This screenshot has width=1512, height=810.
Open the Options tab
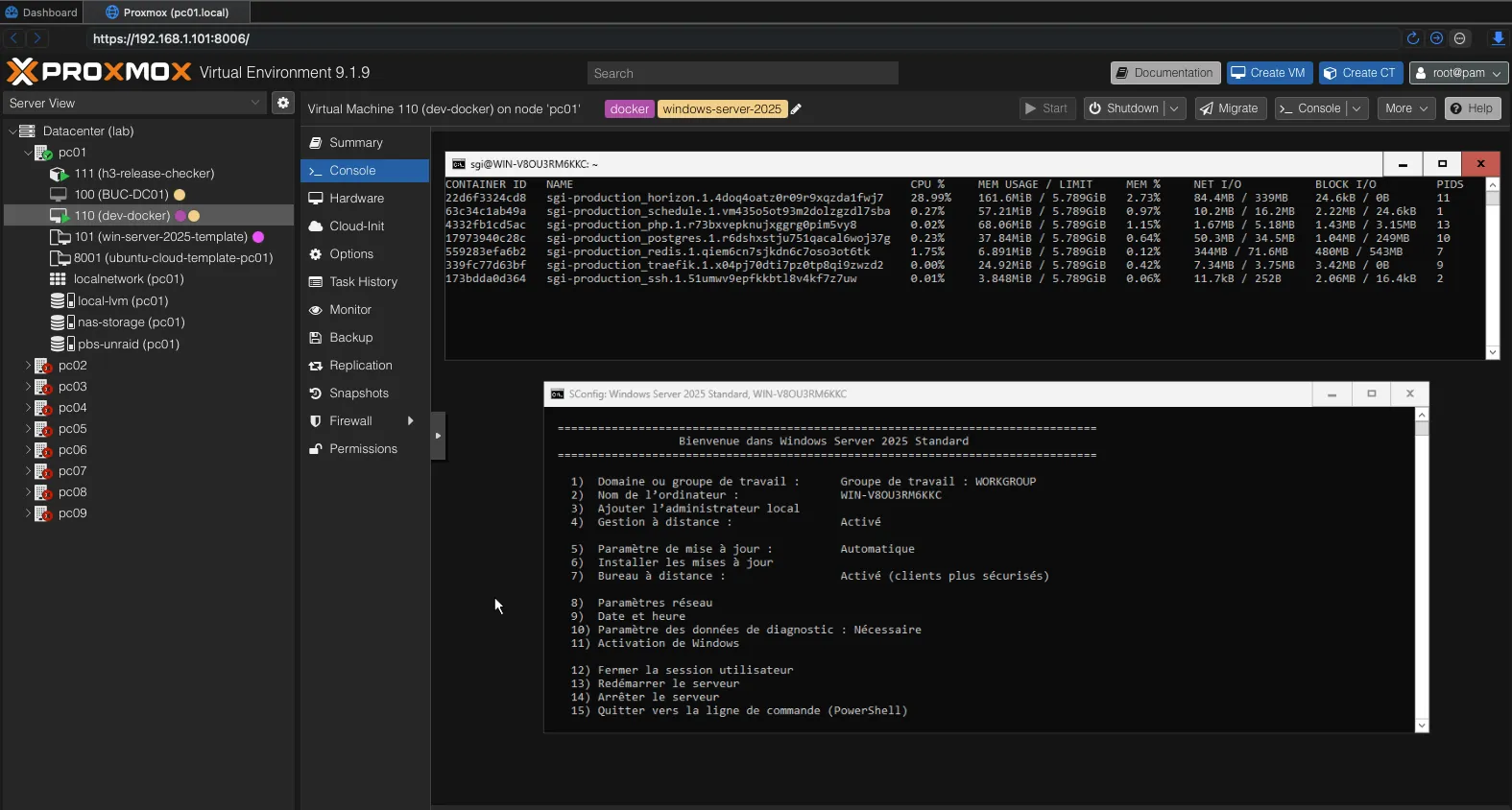365,254
